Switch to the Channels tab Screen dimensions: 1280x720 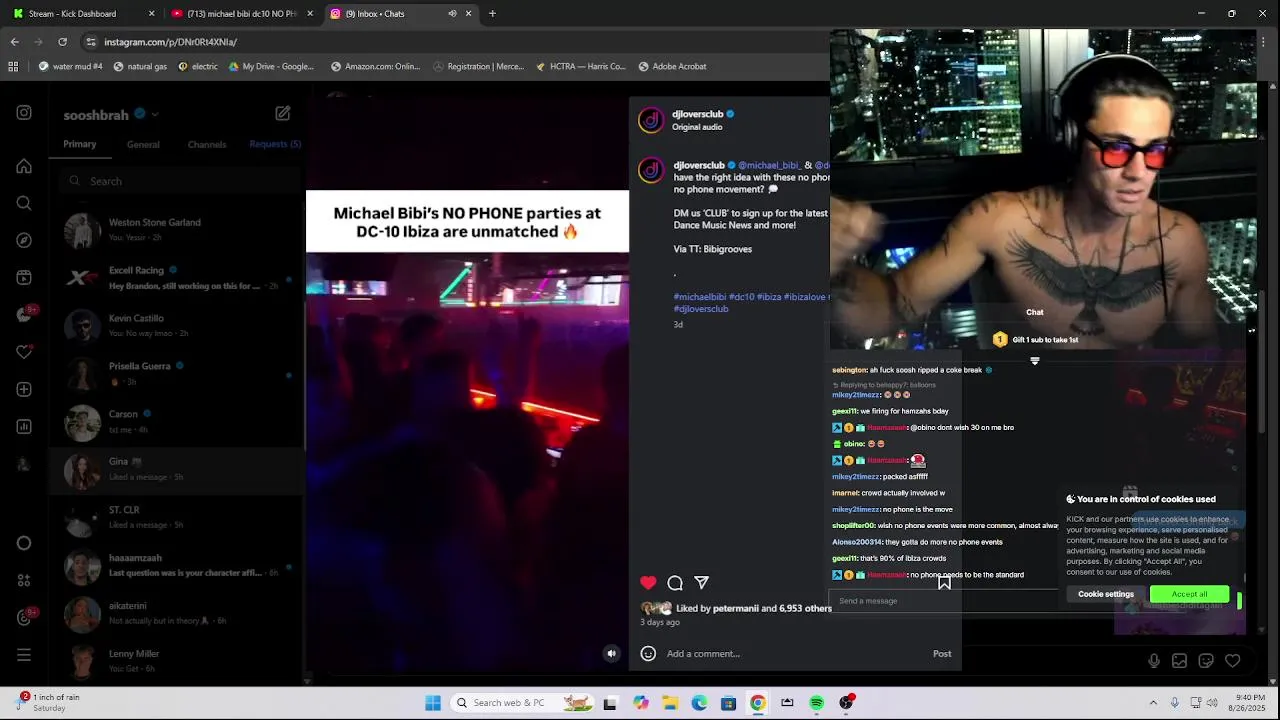point(207,144)
